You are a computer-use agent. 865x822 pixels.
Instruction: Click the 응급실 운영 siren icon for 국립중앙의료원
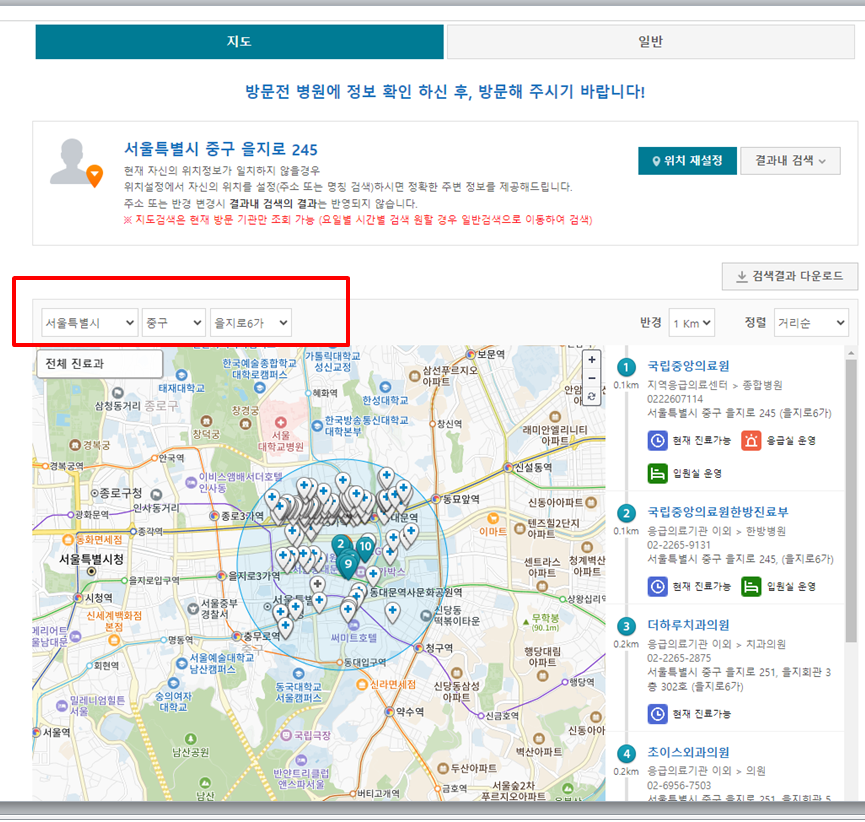point(750,442)
